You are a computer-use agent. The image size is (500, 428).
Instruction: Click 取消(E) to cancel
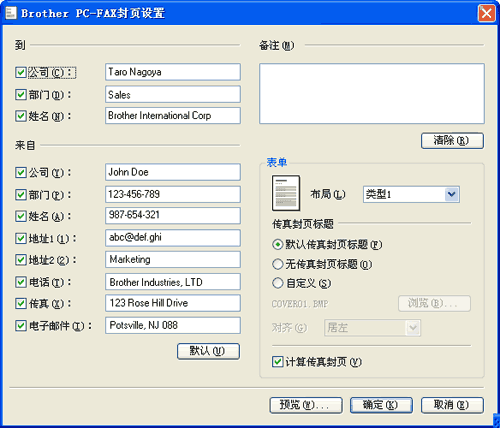click(452, 405)
